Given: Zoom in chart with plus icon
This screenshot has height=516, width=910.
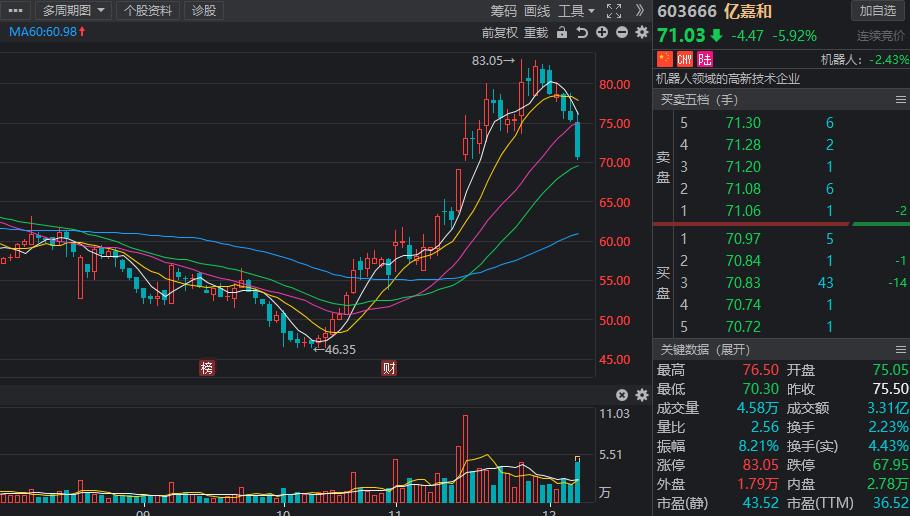Looking at the screenshot, I should (x=602, y=33).
